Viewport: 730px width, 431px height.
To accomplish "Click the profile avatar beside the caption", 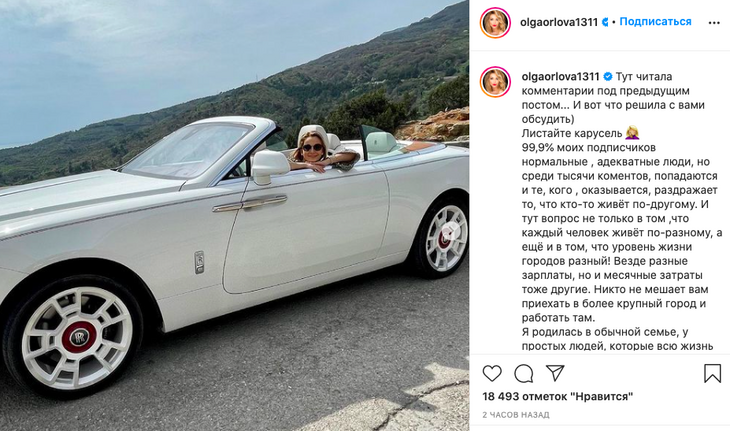I will (495, 82).
